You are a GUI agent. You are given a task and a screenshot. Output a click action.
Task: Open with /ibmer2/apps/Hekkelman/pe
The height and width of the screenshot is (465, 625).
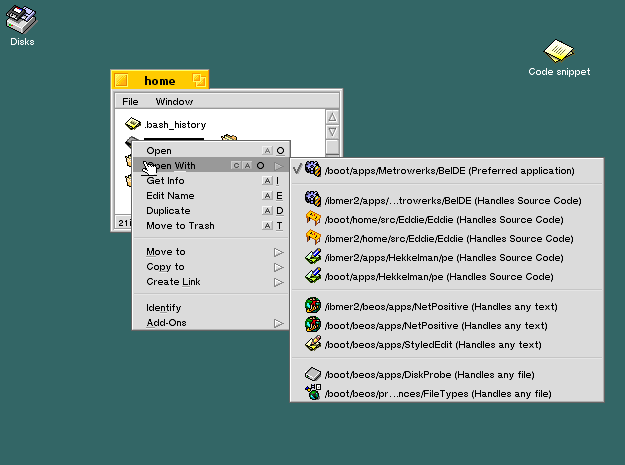(447, 258)
